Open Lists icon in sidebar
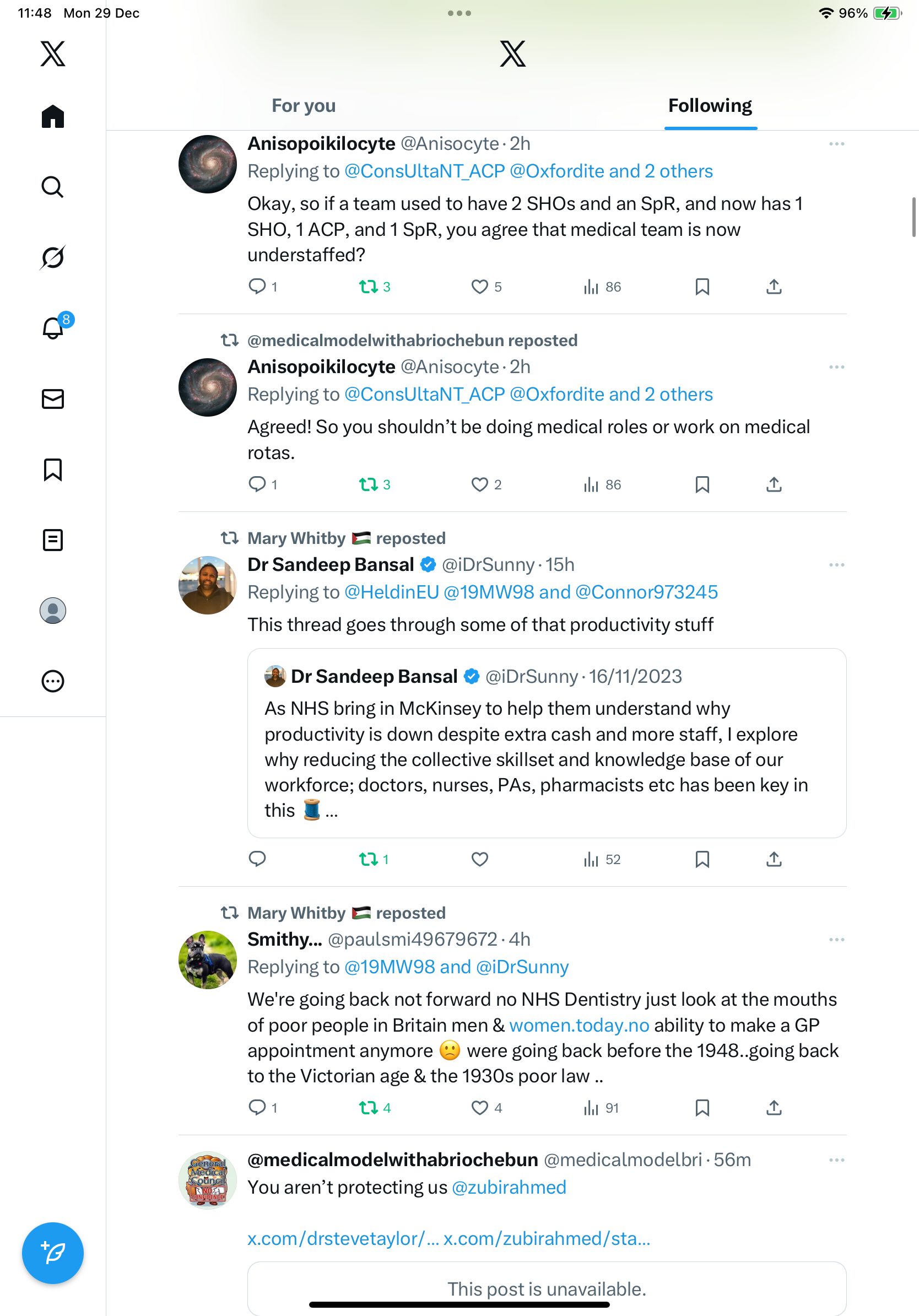 click(53, 540)
